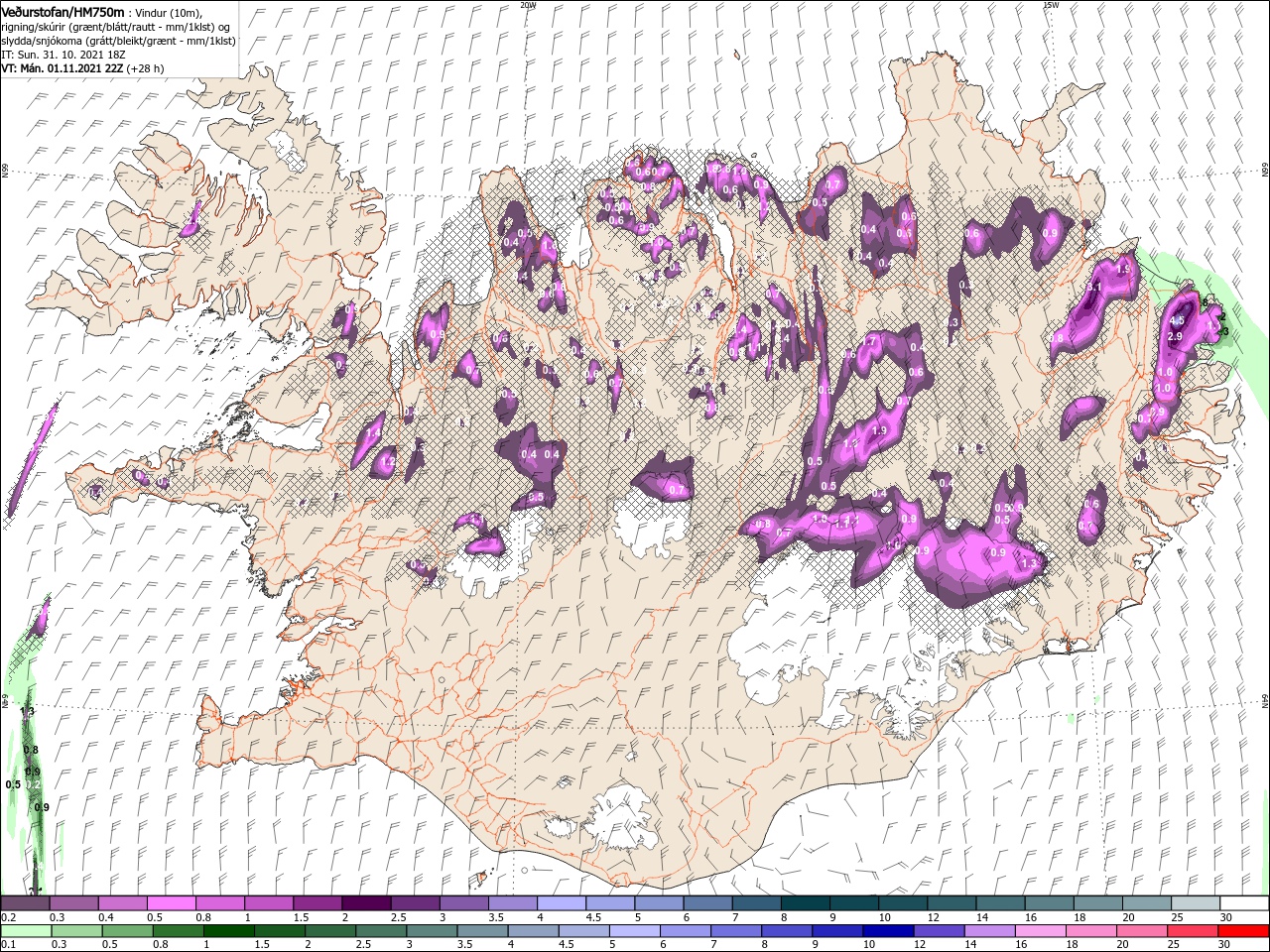Click the '15W' longitude label at top

tap(1051, 5)
